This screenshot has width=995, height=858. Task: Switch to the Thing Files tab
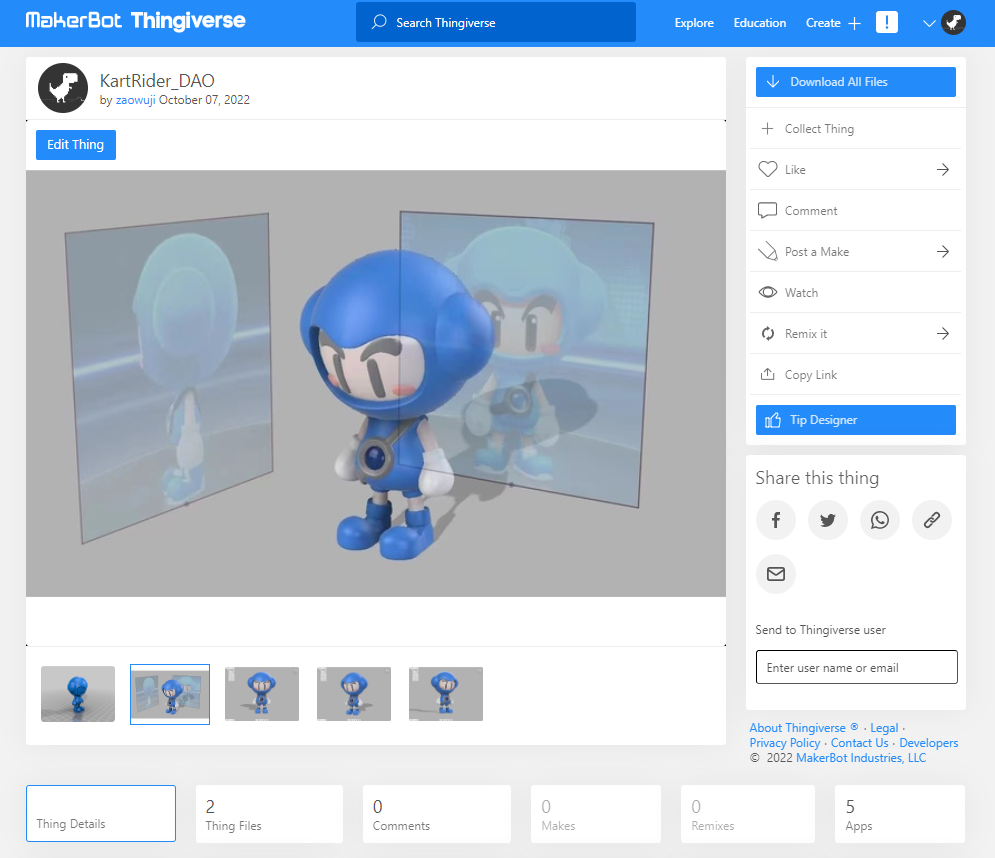point(269,814)
